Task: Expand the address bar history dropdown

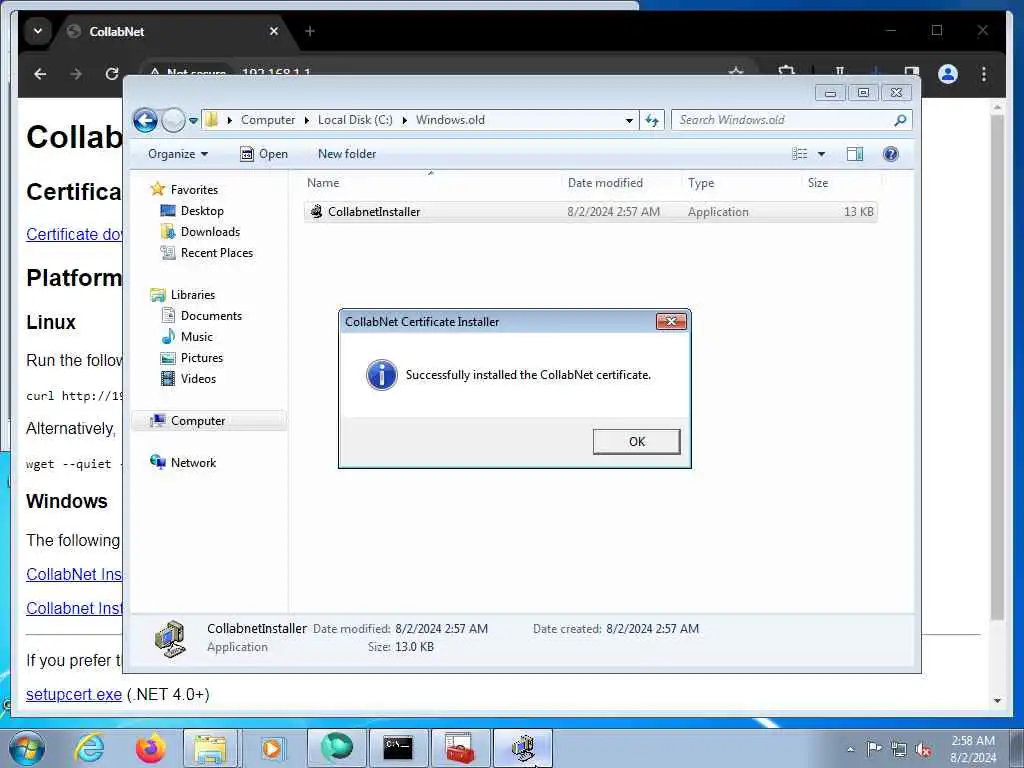Action: pyautogui.click(x=629, y=121)
